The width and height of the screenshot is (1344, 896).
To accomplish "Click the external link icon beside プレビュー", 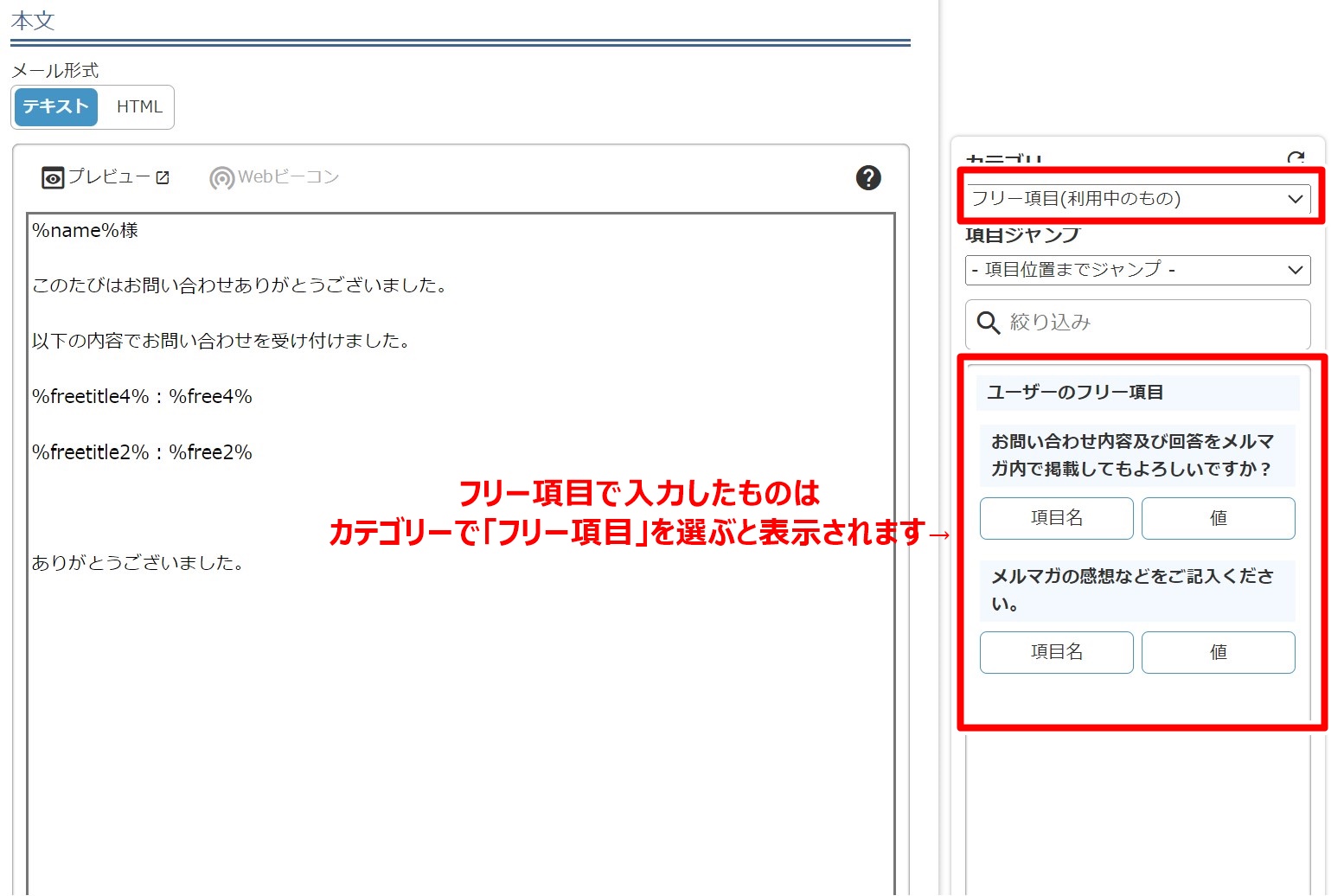I will [x=163, y=177].
